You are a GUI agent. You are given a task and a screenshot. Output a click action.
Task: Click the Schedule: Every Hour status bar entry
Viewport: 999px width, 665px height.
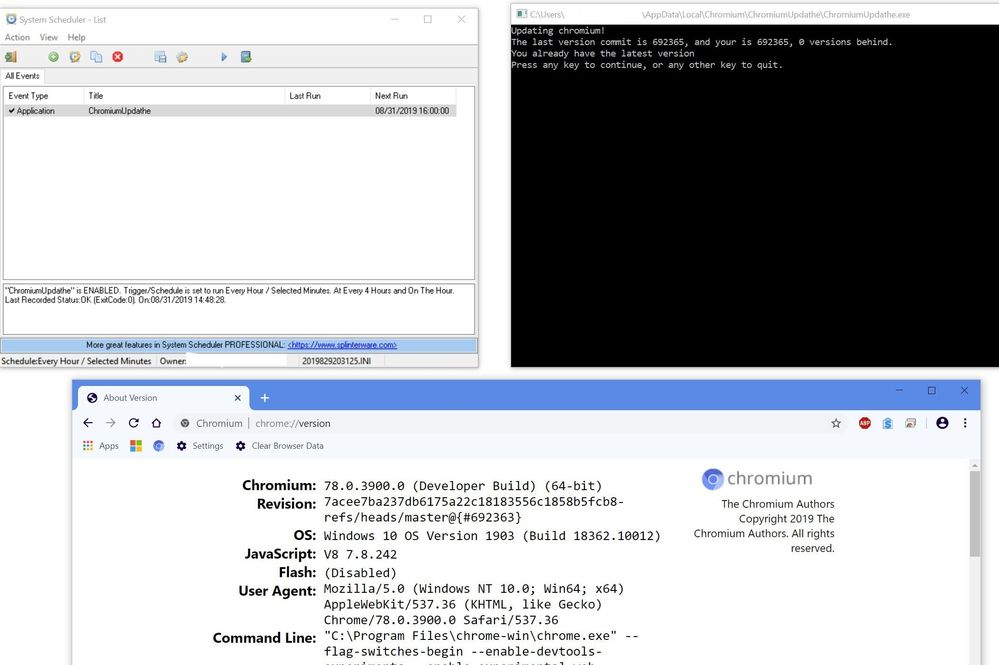coord(76,361)
